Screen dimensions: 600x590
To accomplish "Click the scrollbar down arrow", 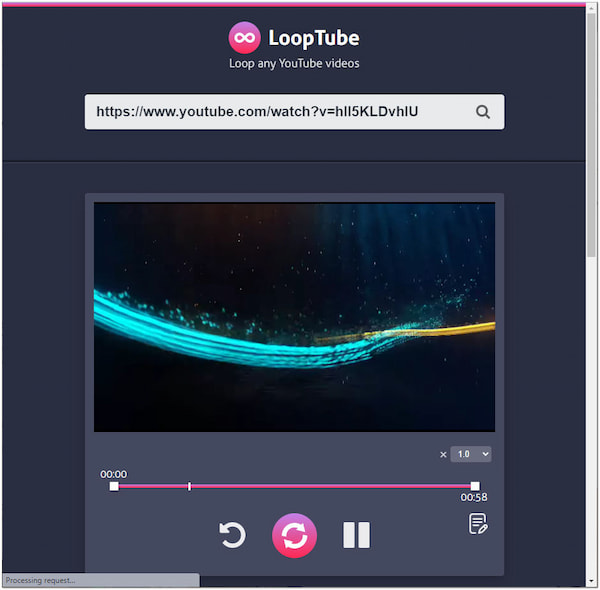I will pos(592,582).
